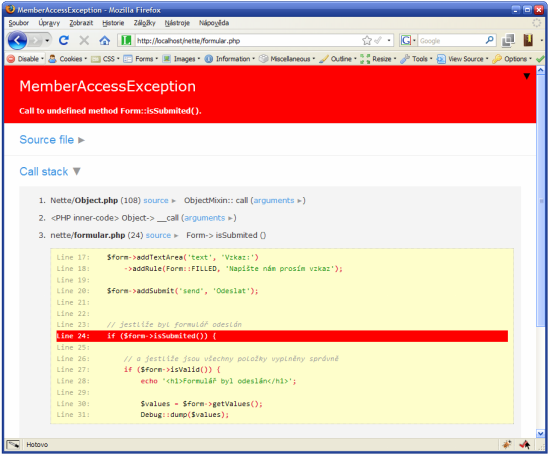This screenshot has width=550, height=456.
Task: Click the vertical scrollbar thumb
Action: pos(541,201)
